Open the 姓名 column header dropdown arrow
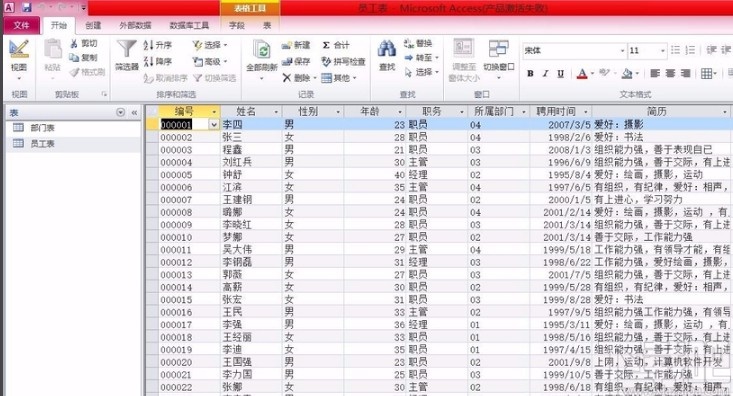733x396 pixels. (x=276, y=112)
